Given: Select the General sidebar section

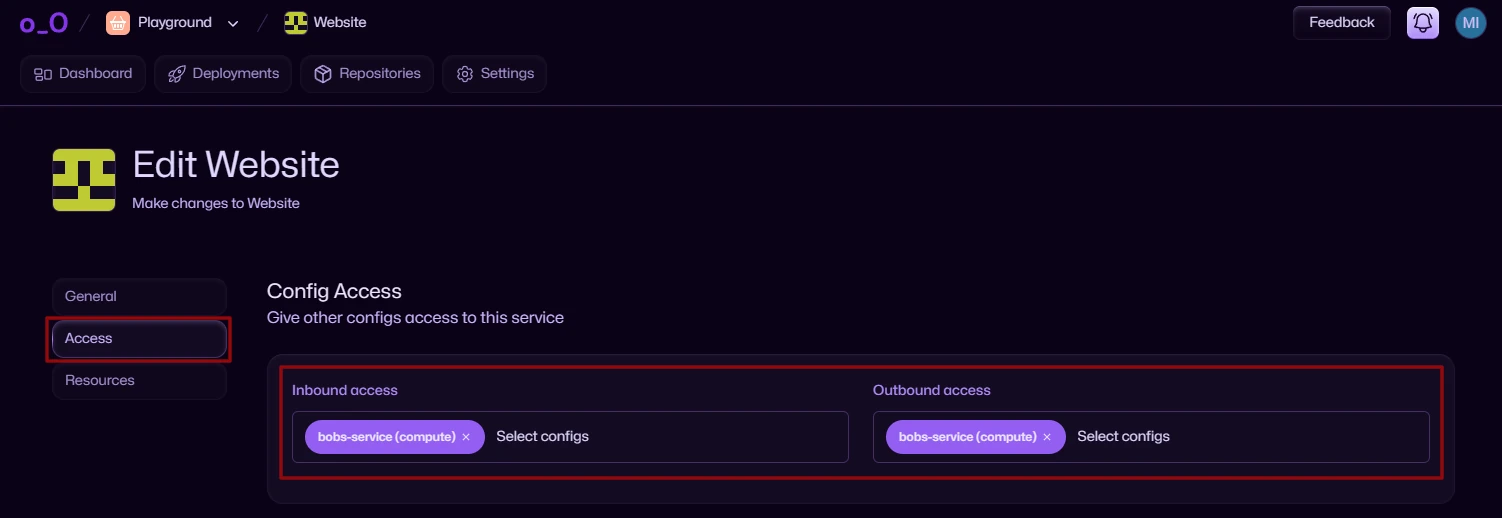Looking at the screenshot, I should [140, 297].
